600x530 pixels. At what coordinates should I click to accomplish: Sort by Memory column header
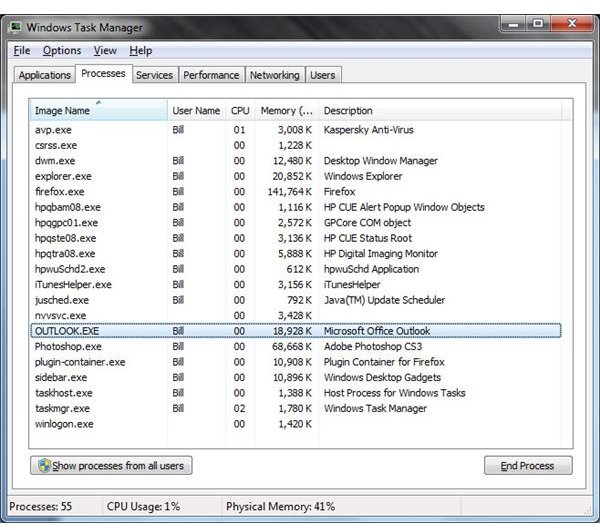pyautogui.click(x=287, y=111)
